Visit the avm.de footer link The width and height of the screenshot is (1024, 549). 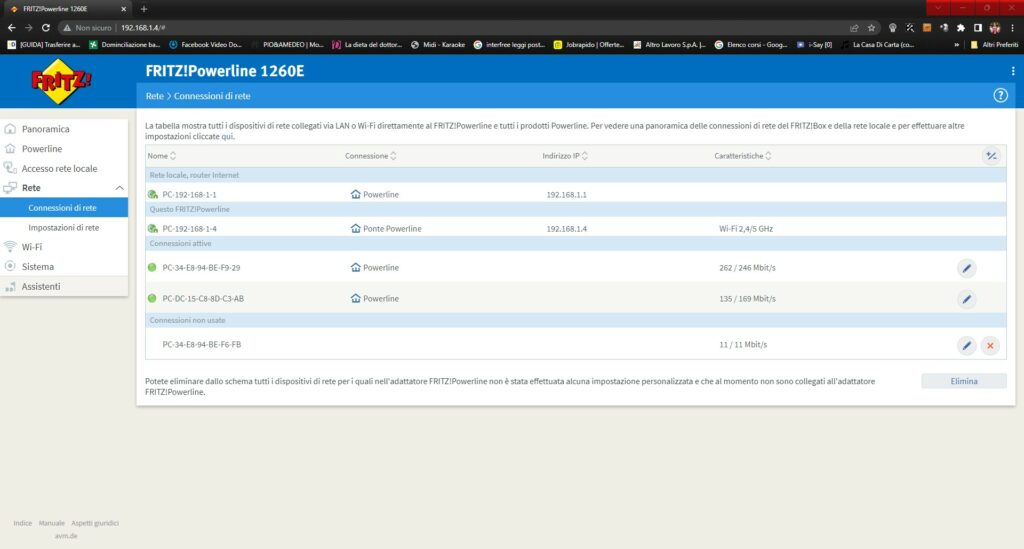click(65, 535)
